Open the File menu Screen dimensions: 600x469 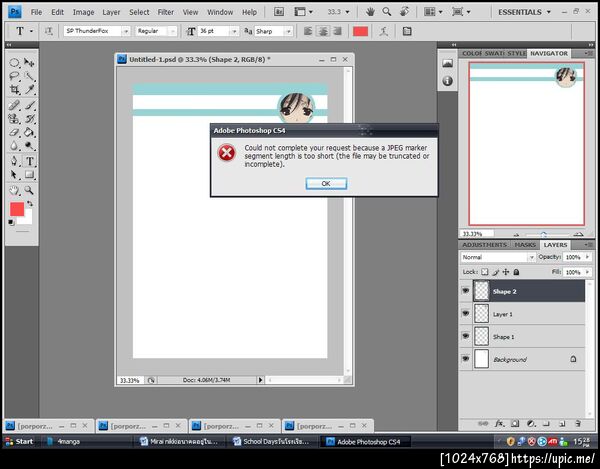click(x=36, y=12)
